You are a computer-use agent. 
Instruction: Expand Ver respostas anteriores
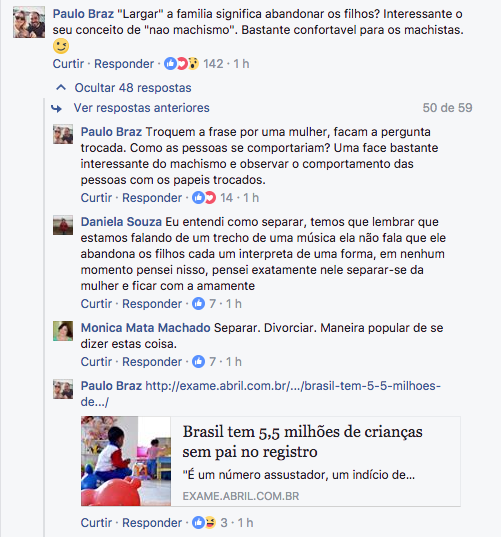click(x=141, y=108)
